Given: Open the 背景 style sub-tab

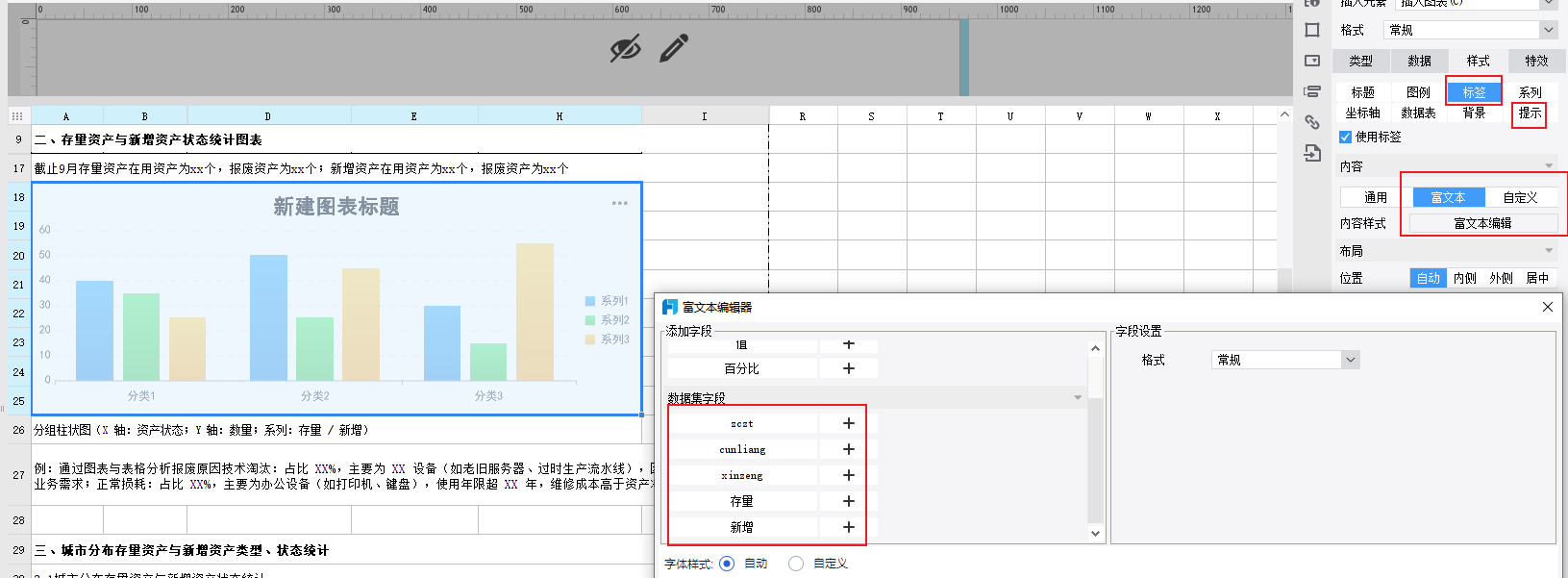Looking at the screenshot, I should coord(1474,113).
